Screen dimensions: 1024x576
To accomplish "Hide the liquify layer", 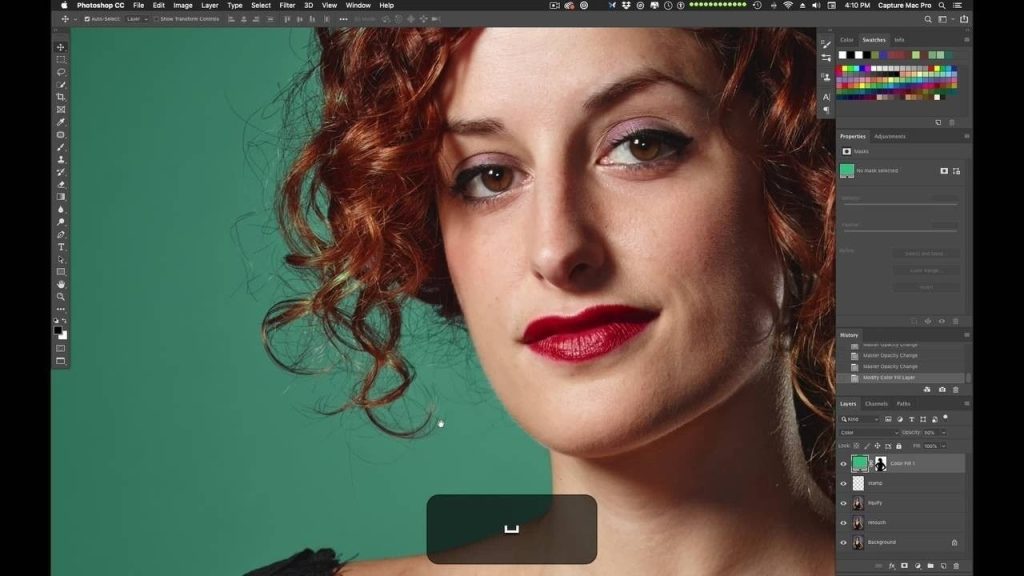I will coord(843,503).
